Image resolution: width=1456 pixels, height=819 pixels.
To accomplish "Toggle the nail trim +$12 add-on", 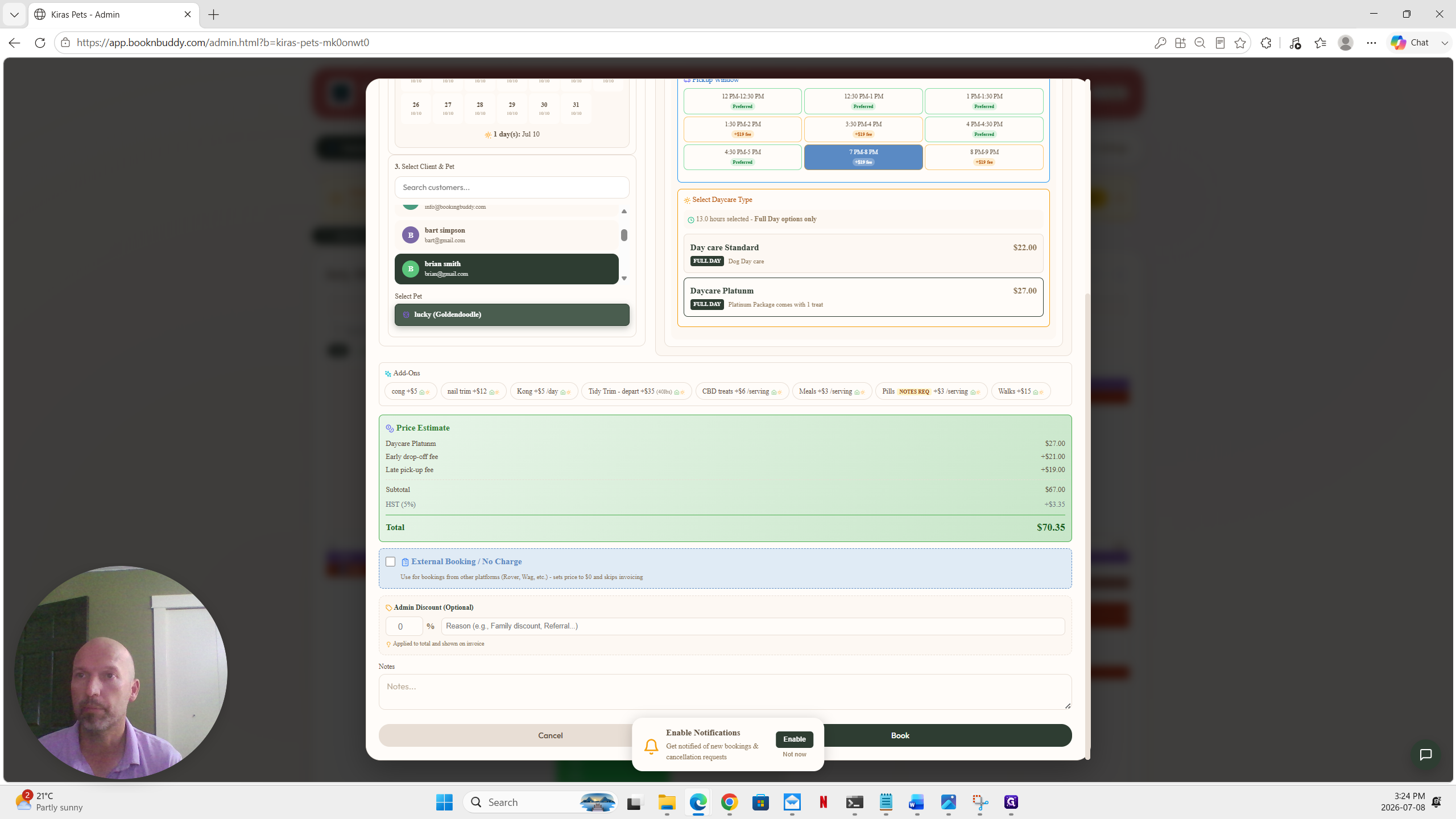I will 473,391.
